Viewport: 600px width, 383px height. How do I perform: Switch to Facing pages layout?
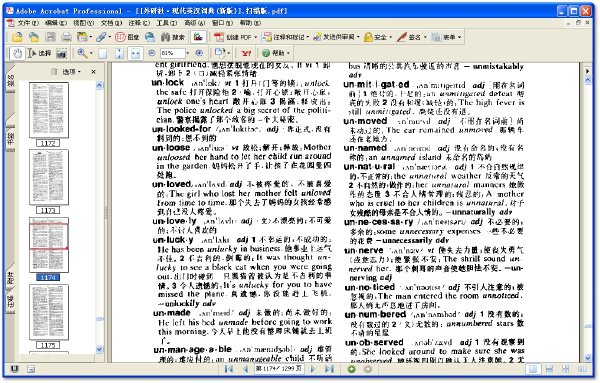click(582, 369)
